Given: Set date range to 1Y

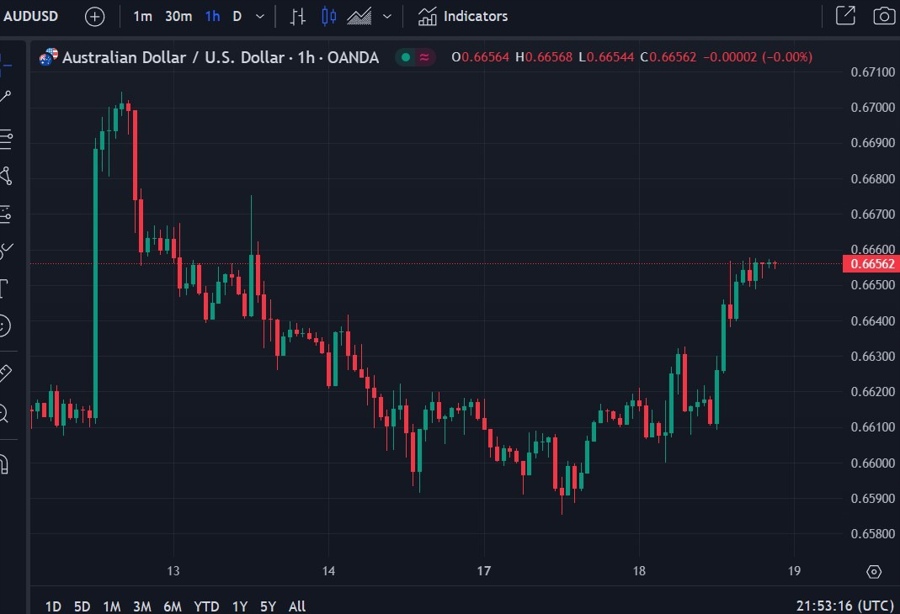Looking at the screenshot, I should 239,607.
